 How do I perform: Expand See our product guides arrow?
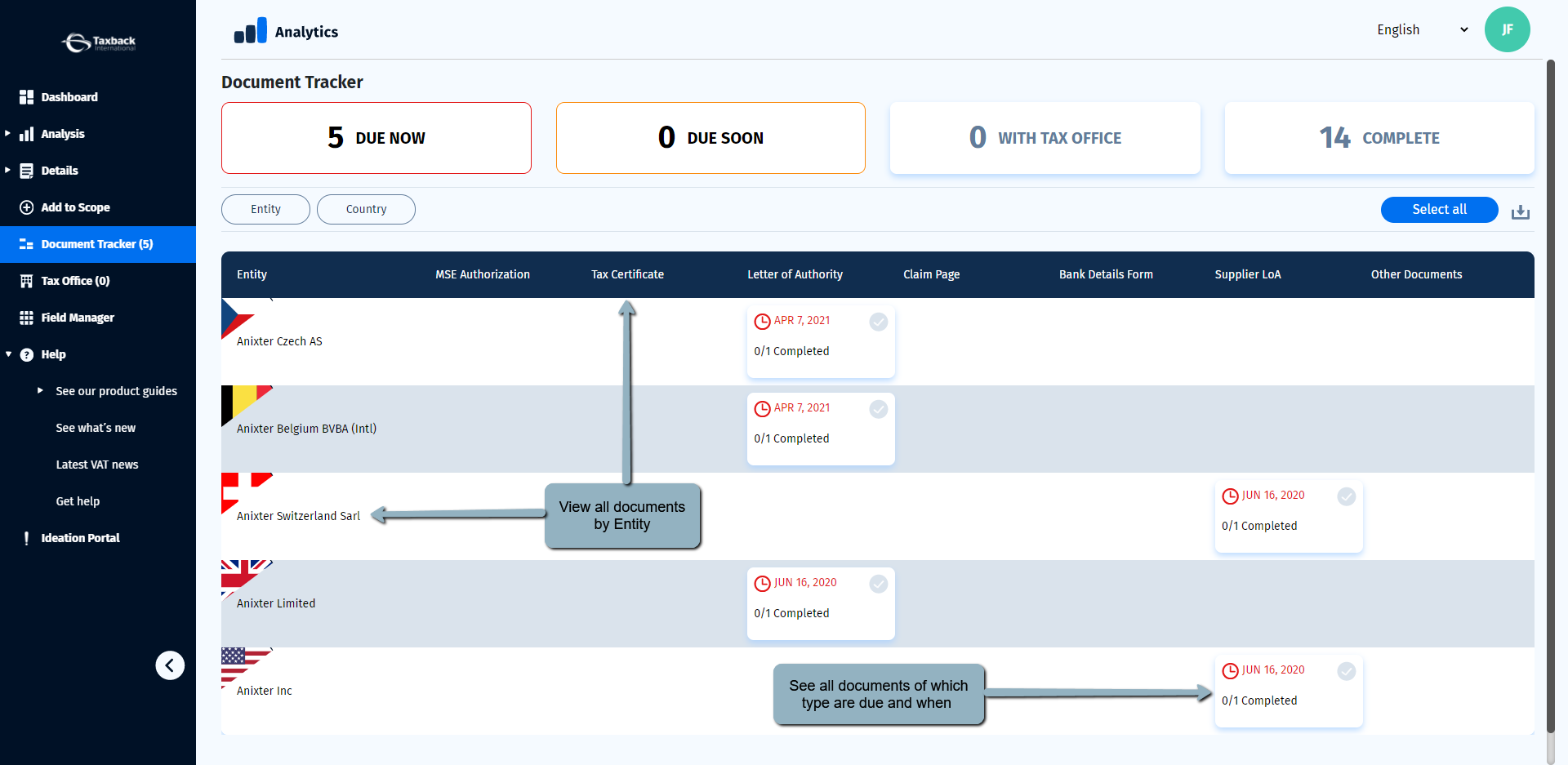tap(40, 390)
